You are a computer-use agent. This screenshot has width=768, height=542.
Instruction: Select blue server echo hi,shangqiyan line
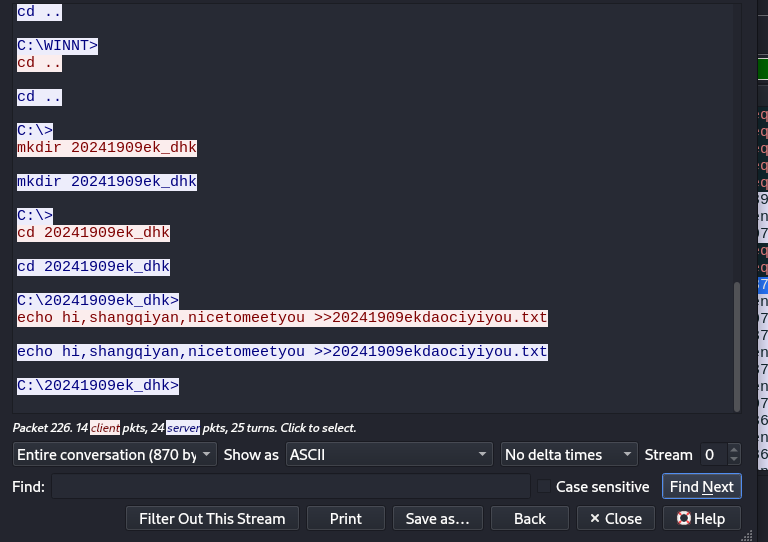[282, 352]
